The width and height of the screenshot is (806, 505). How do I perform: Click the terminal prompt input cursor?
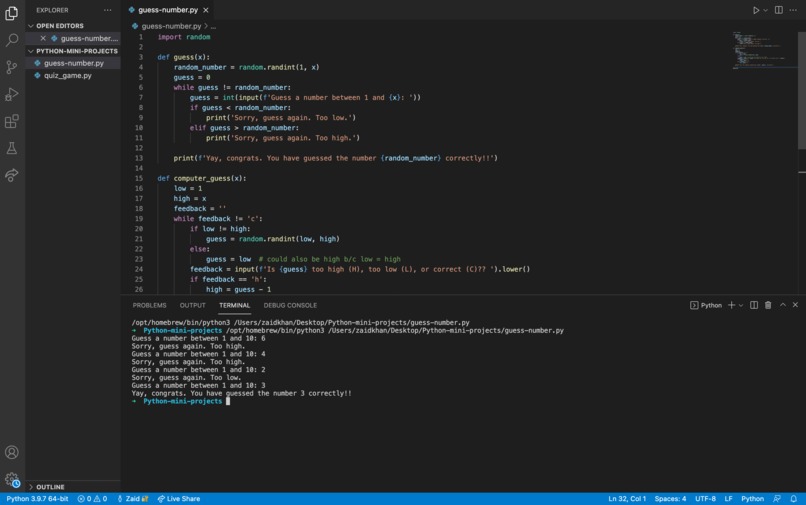click(x=228, y=401)
